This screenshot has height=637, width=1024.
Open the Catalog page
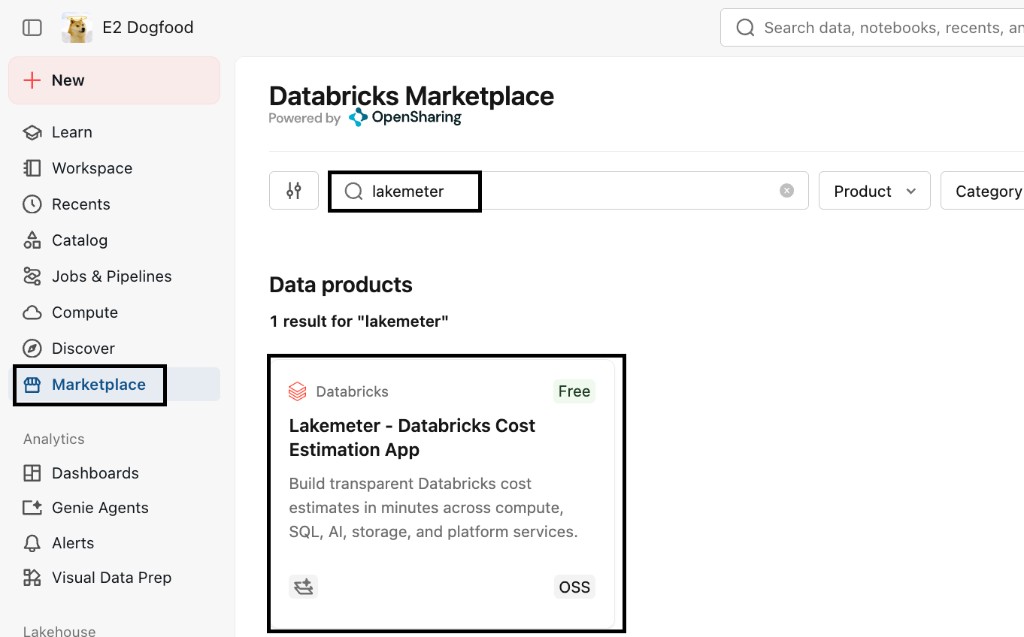114,240
